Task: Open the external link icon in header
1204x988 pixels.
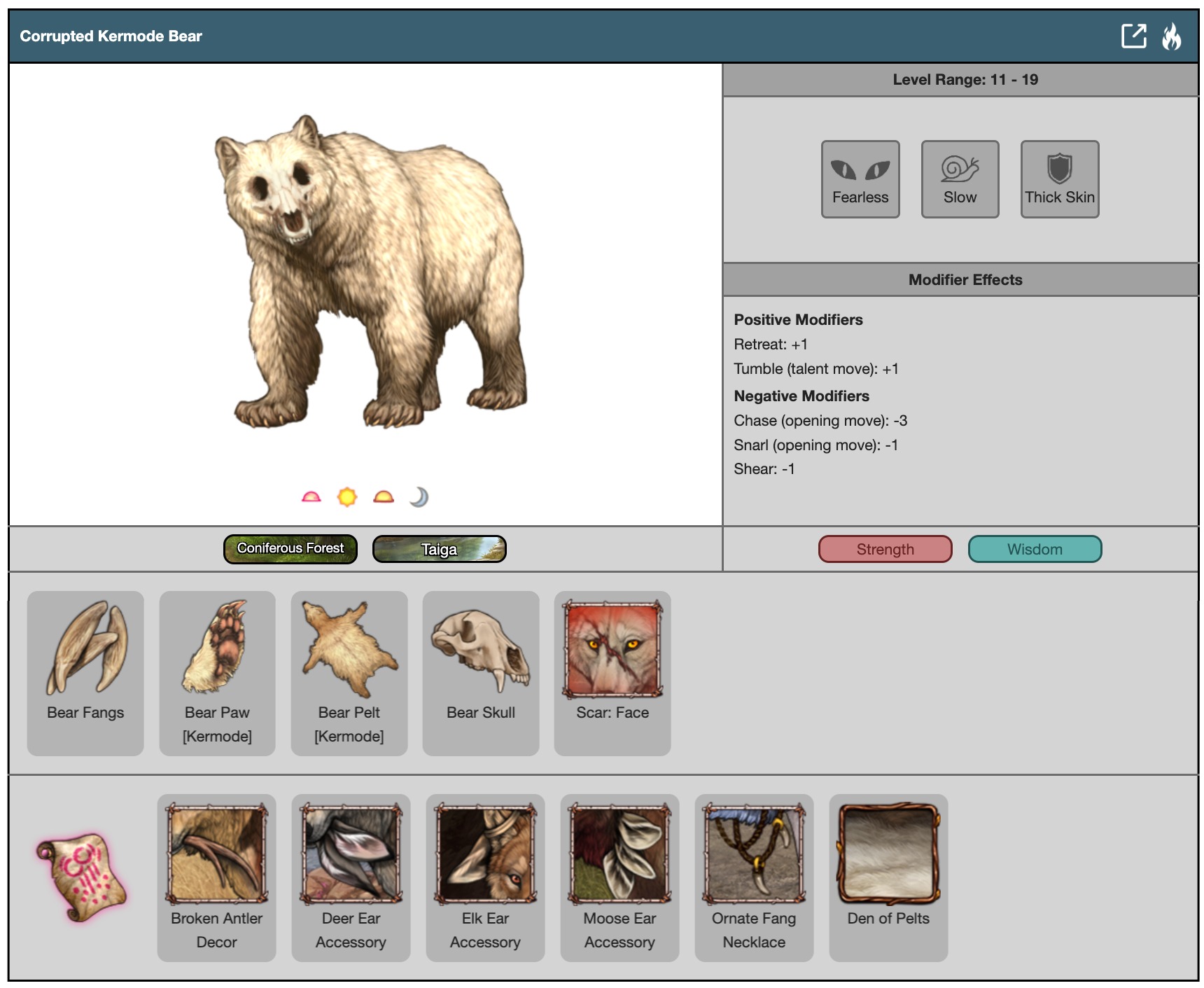Action: pos(1133,36)
